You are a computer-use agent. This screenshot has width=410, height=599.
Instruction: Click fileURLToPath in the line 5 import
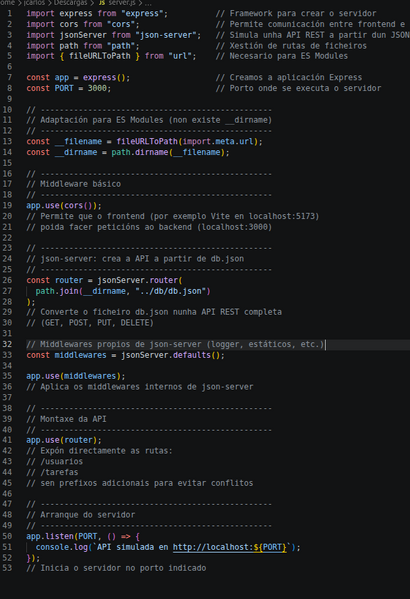coord(100,56)
